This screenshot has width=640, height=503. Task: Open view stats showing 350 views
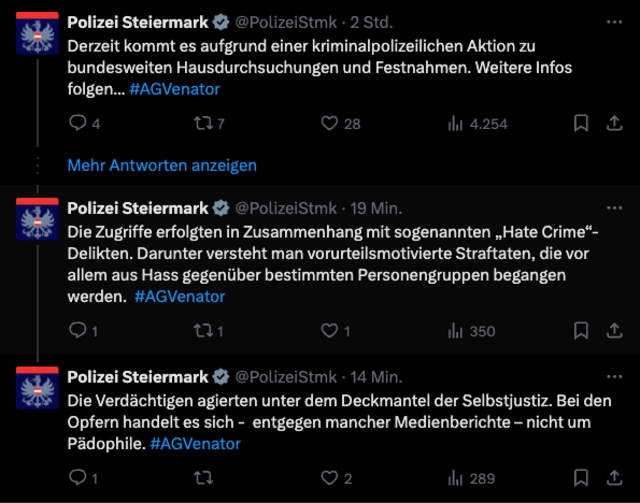point(456,331)
